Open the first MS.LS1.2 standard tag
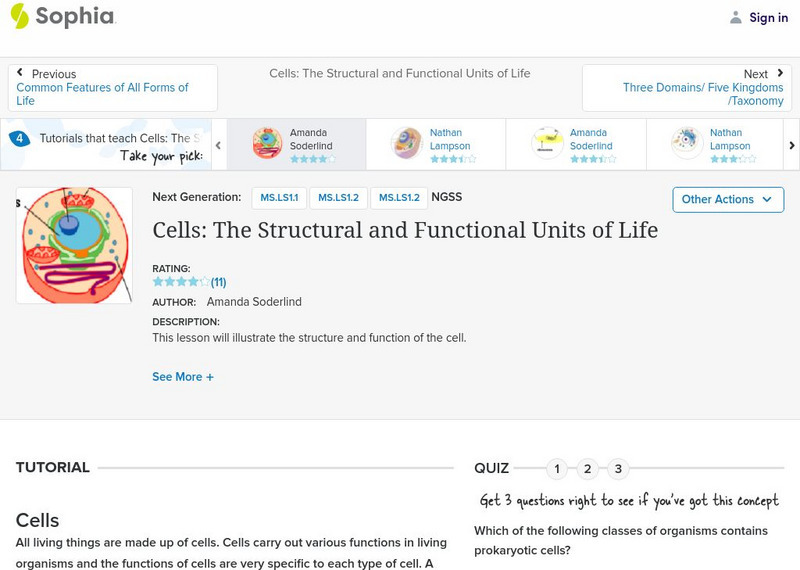The image size is (800, 570). (338, 198)
